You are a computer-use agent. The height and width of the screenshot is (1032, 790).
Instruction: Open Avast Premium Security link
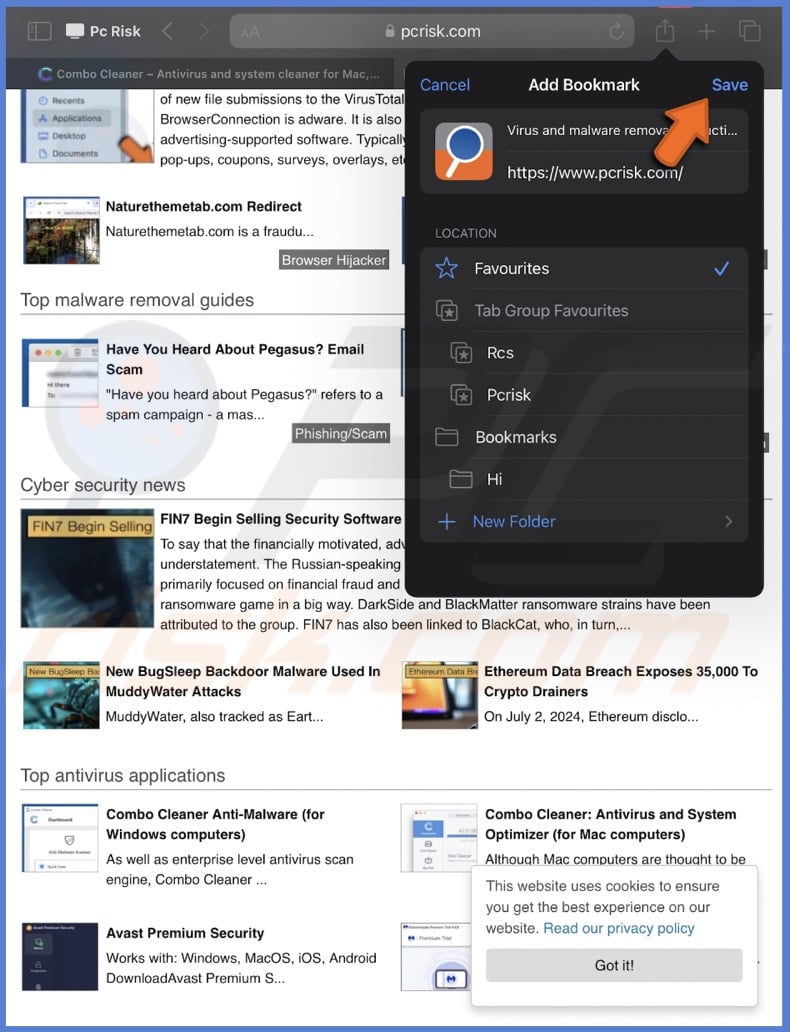(185, 933)
